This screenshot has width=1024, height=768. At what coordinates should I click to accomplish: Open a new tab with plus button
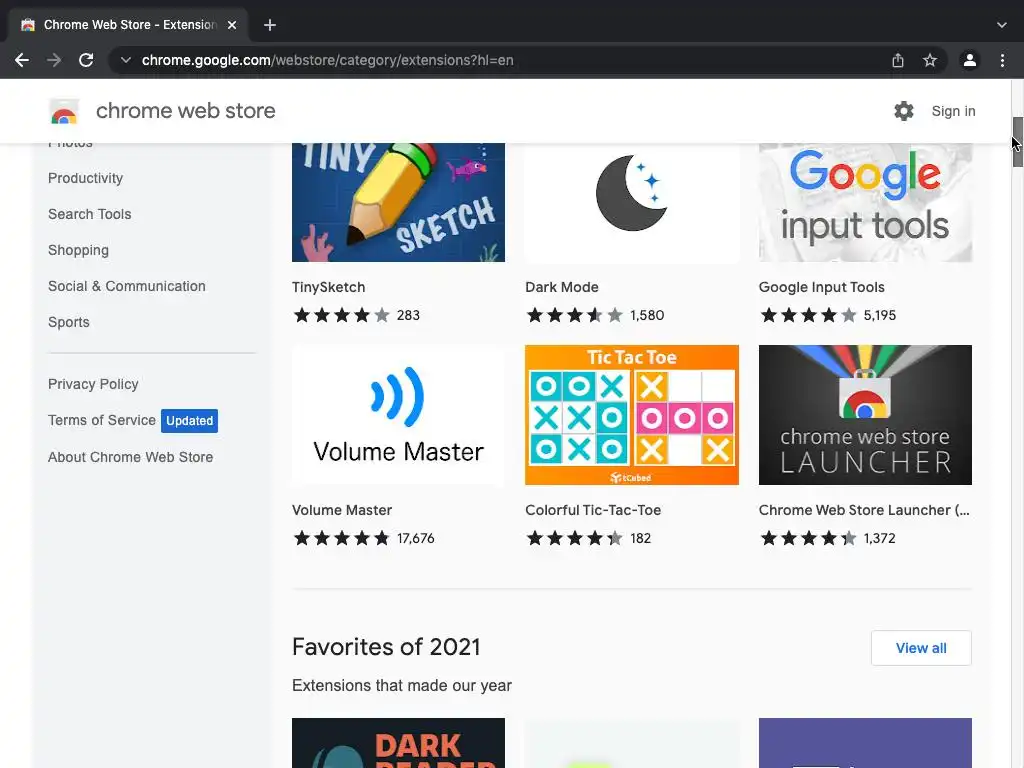click(x=270, y=25)
